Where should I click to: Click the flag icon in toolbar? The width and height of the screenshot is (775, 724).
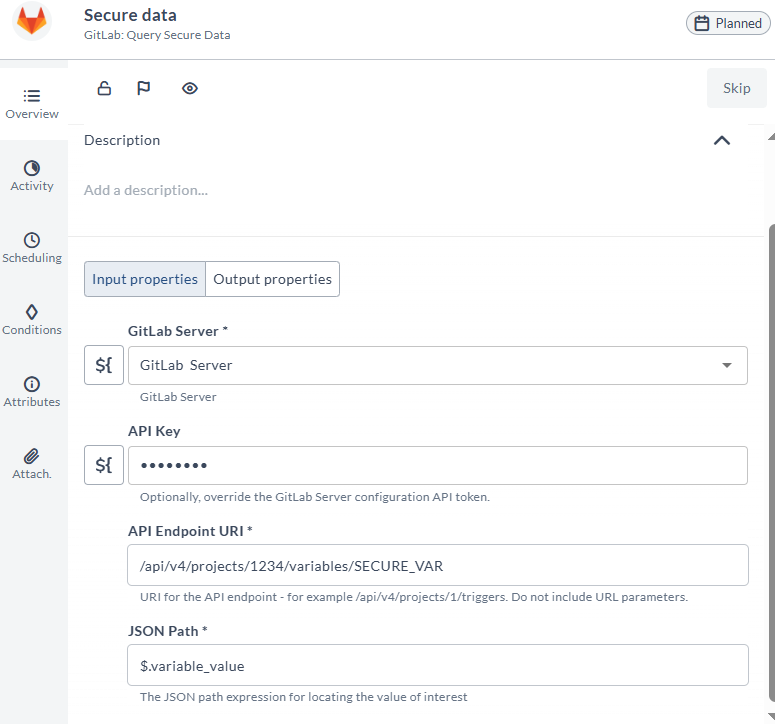point(143,88)
